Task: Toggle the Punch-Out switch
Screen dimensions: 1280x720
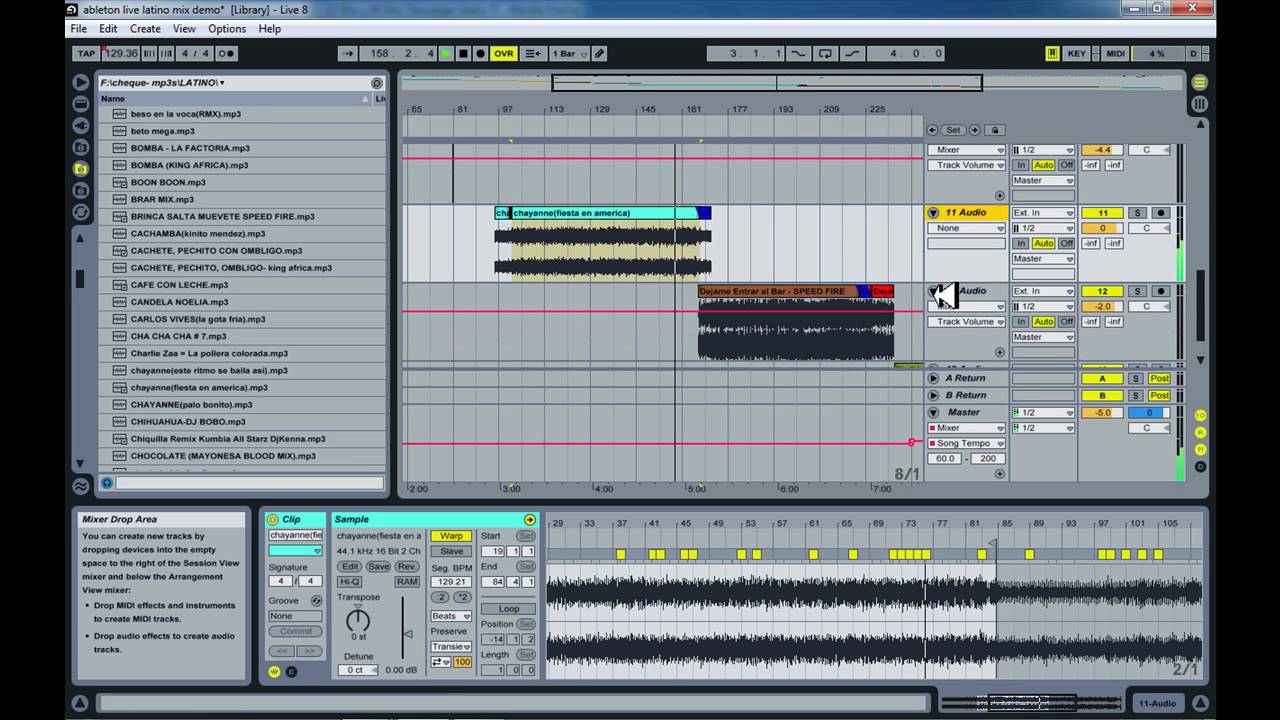Action: click(x=852, y=53)
